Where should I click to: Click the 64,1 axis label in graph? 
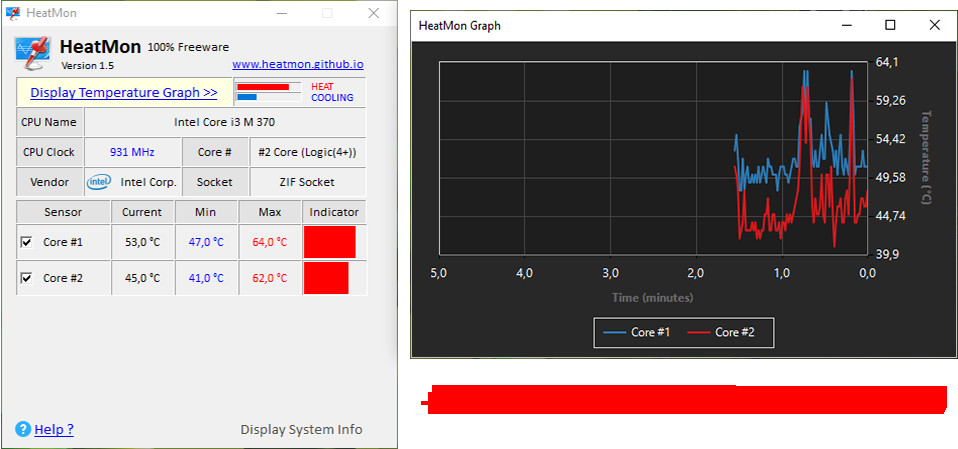888,62
